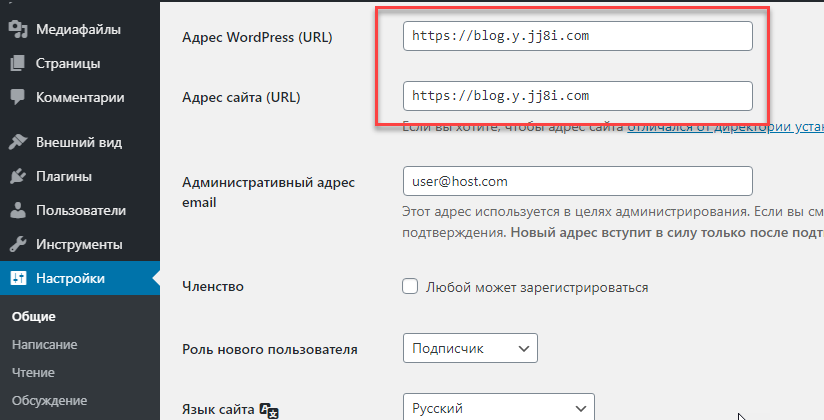Select the Настройки menu item
Viewport: 824px width, 420px height.
(x=80, y=278)
